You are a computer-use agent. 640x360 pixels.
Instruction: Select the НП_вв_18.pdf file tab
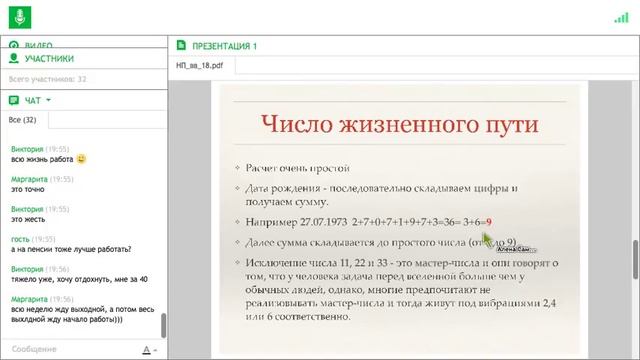tap(200, 65)
